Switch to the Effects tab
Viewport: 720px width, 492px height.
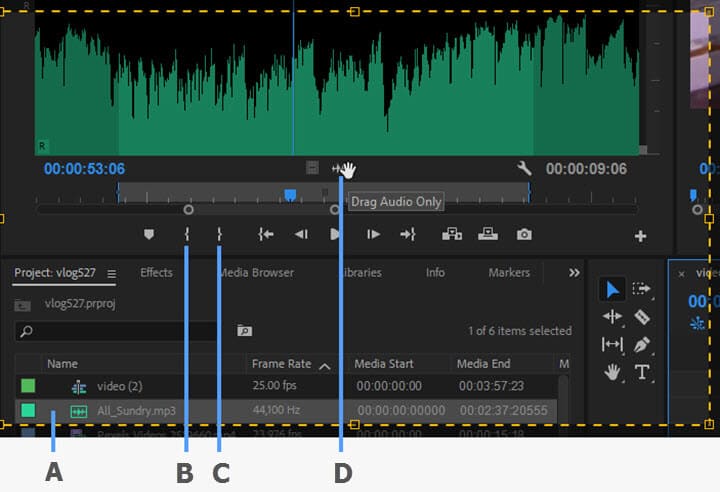tap(156, 273)
